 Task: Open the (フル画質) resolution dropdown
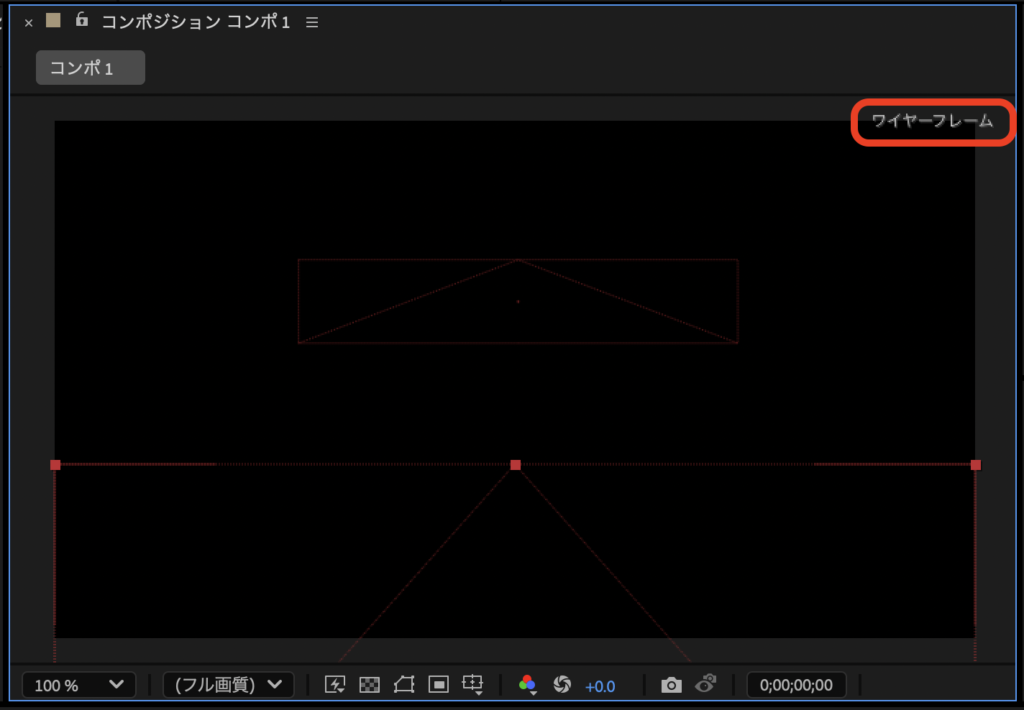pos(228,685)
